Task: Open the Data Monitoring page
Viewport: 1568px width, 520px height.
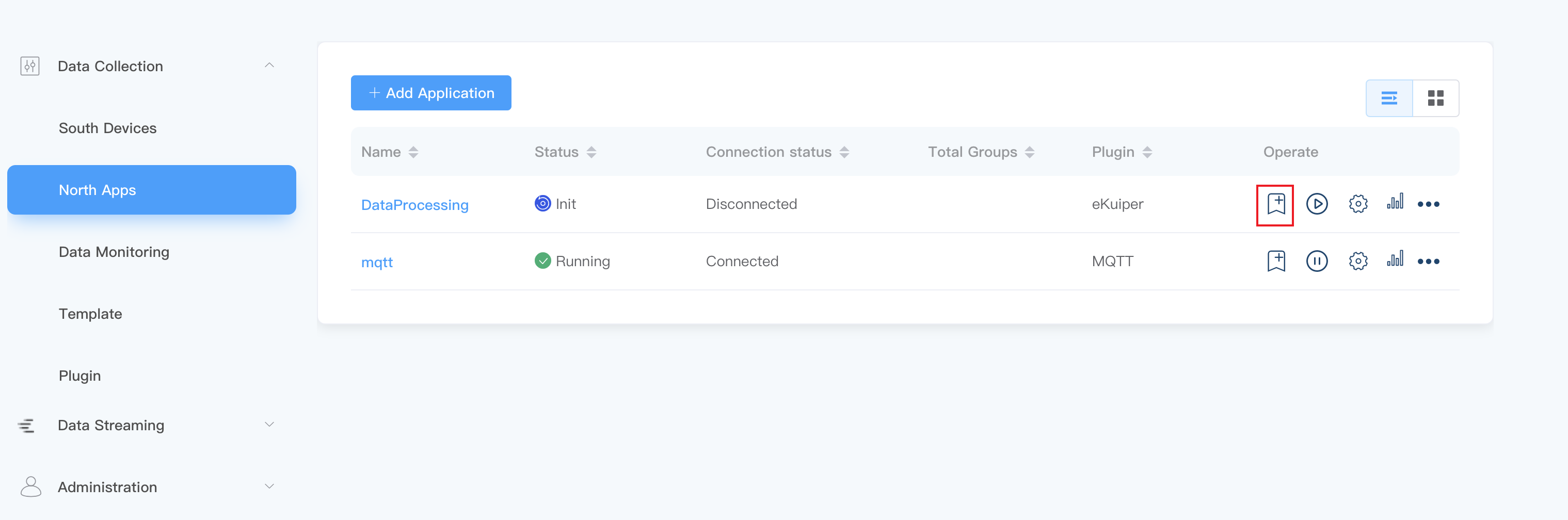Action: click(x=114, y=251)
